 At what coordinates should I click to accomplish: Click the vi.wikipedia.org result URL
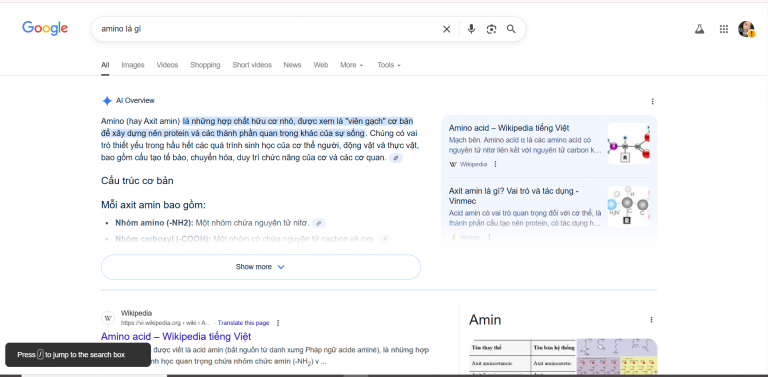[x=166, y=323]
